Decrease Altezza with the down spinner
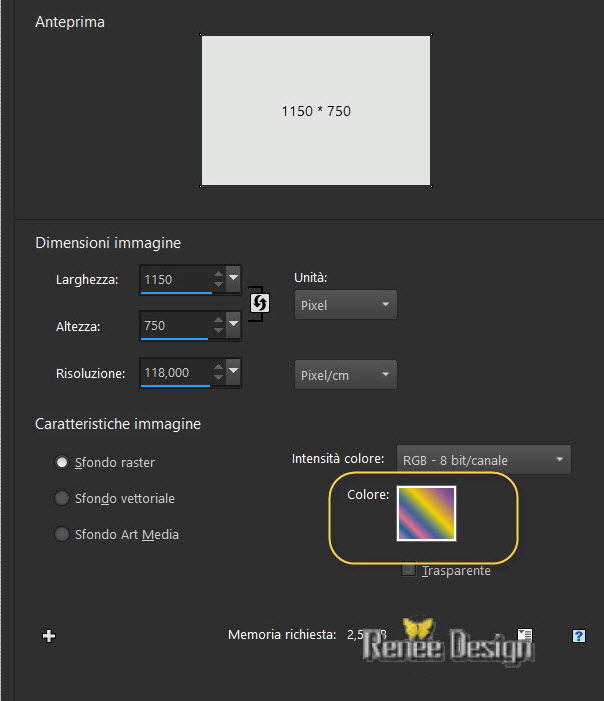The width and height of the screenshot is (604, 701). (218, 330)
